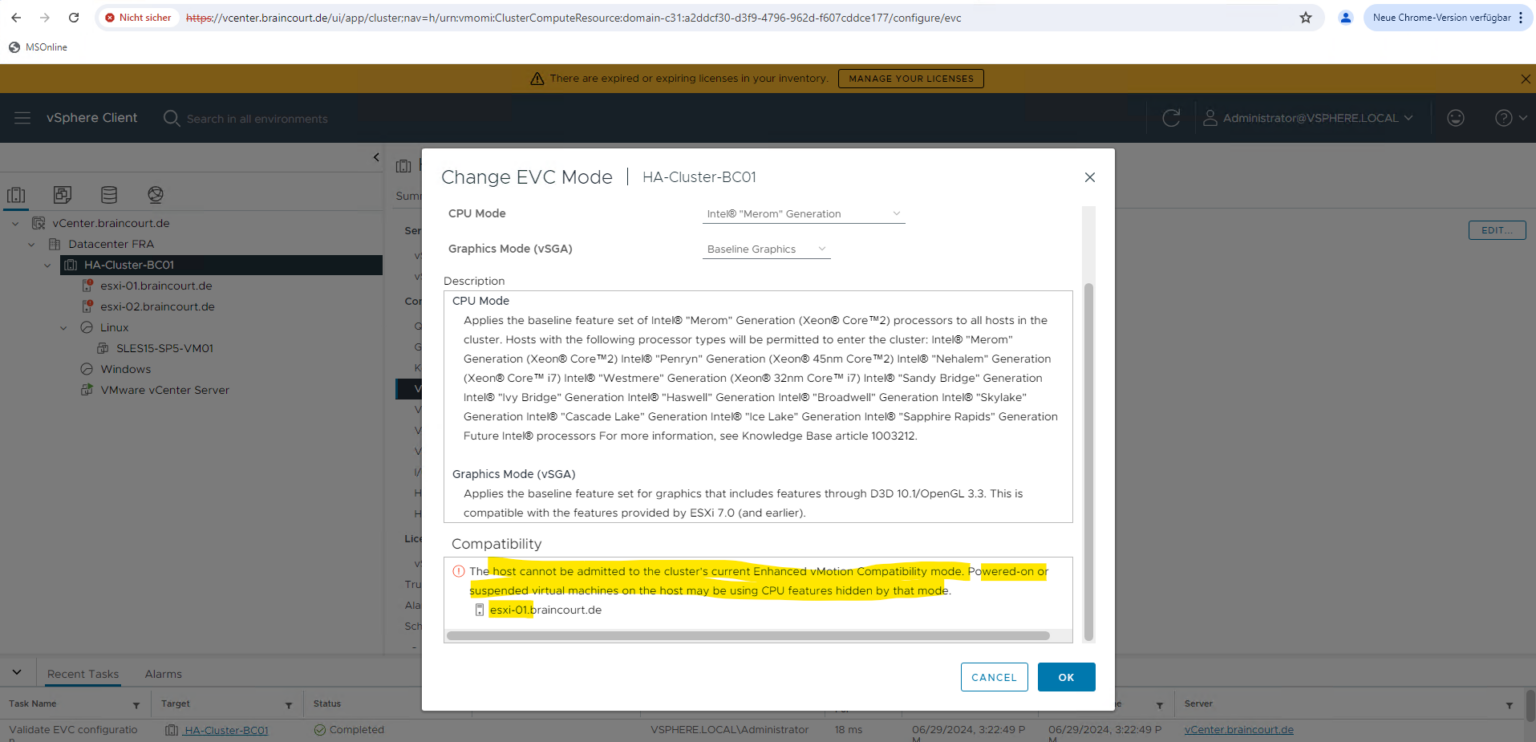
Task: Open the Administrator@VSPHERE.LOCAL user menu
Action: (x=1310, y=117)
